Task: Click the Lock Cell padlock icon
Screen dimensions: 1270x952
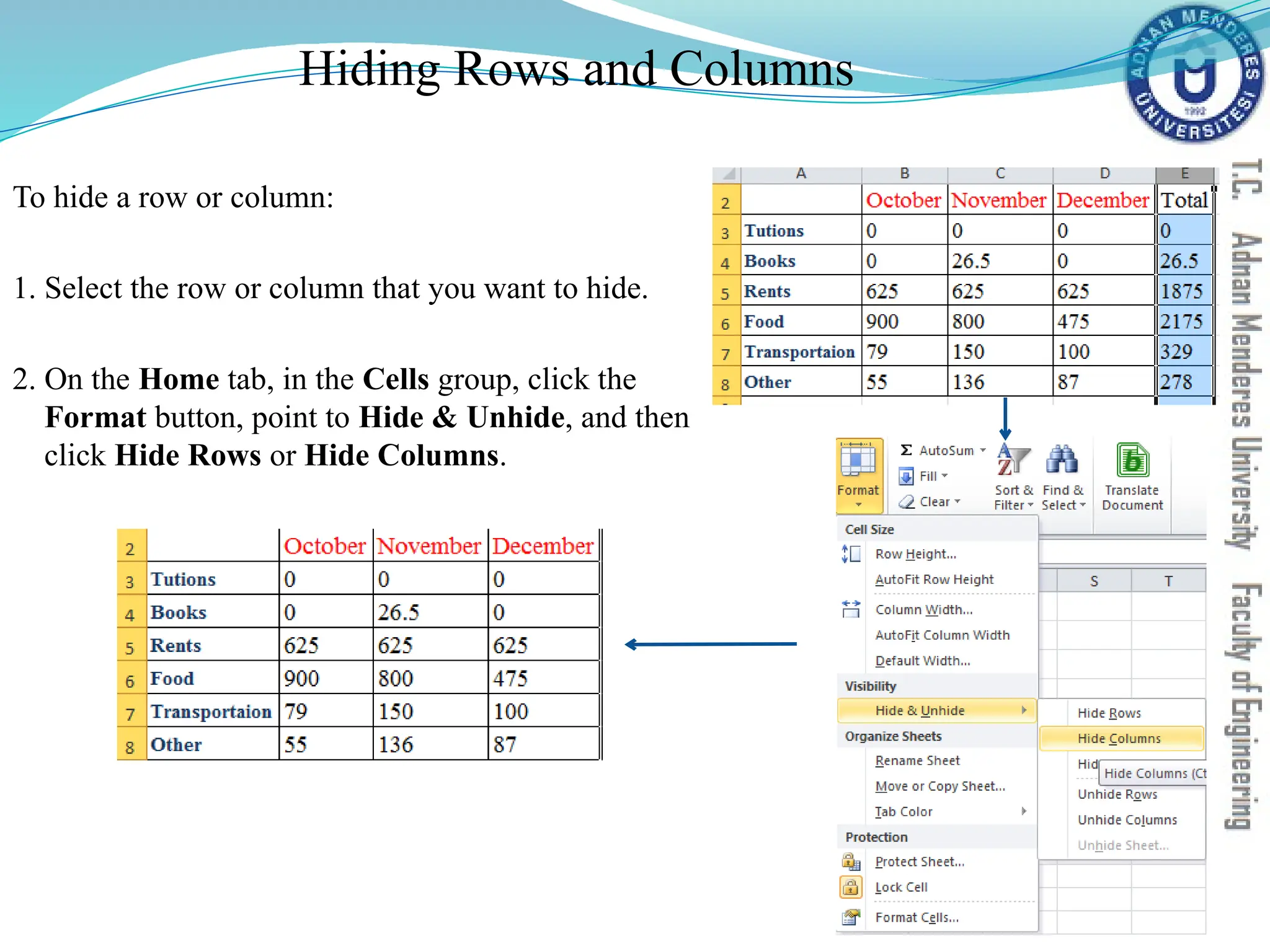Action: point(851,887)
